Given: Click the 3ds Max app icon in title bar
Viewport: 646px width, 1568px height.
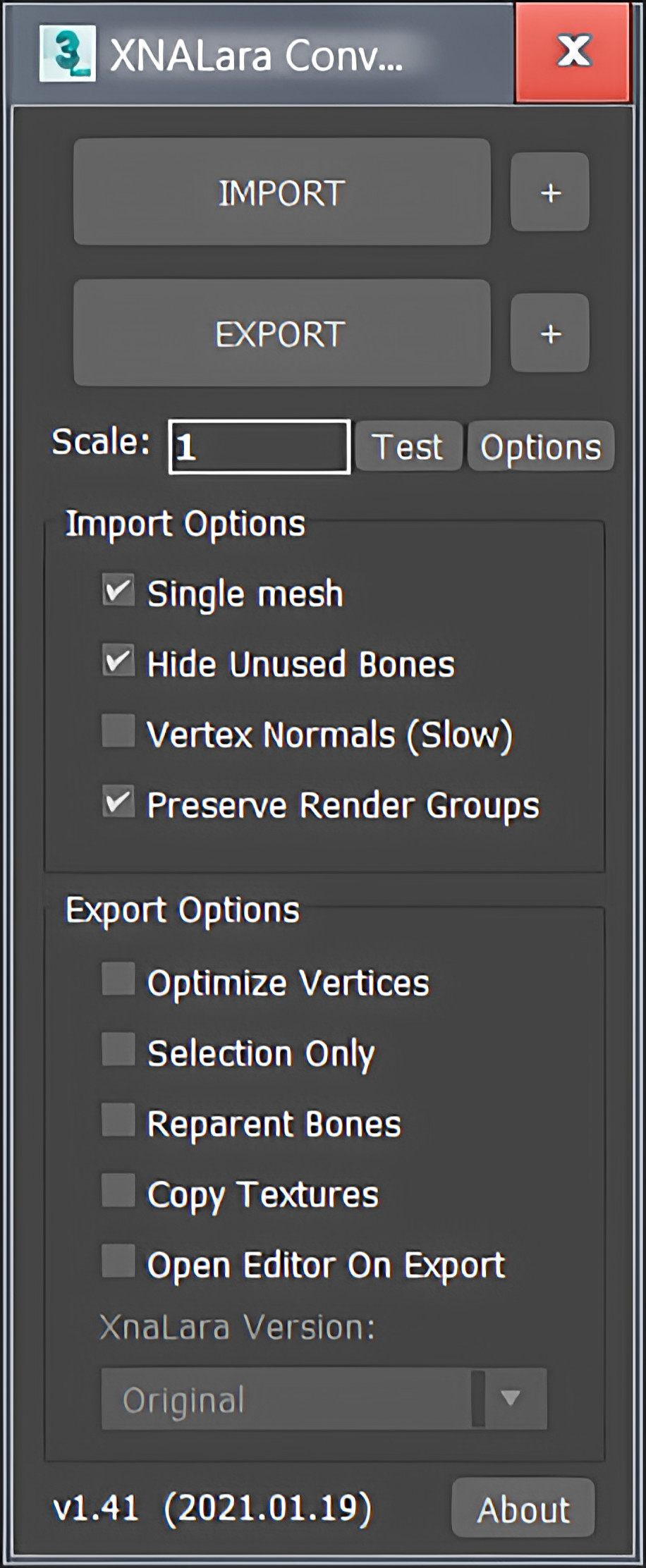Looking at the screenshot, I should [x=67, y=54].
